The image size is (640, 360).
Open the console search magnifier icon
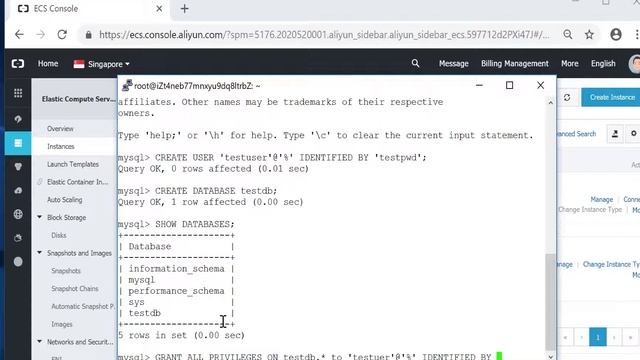click(x=415, y=63)
